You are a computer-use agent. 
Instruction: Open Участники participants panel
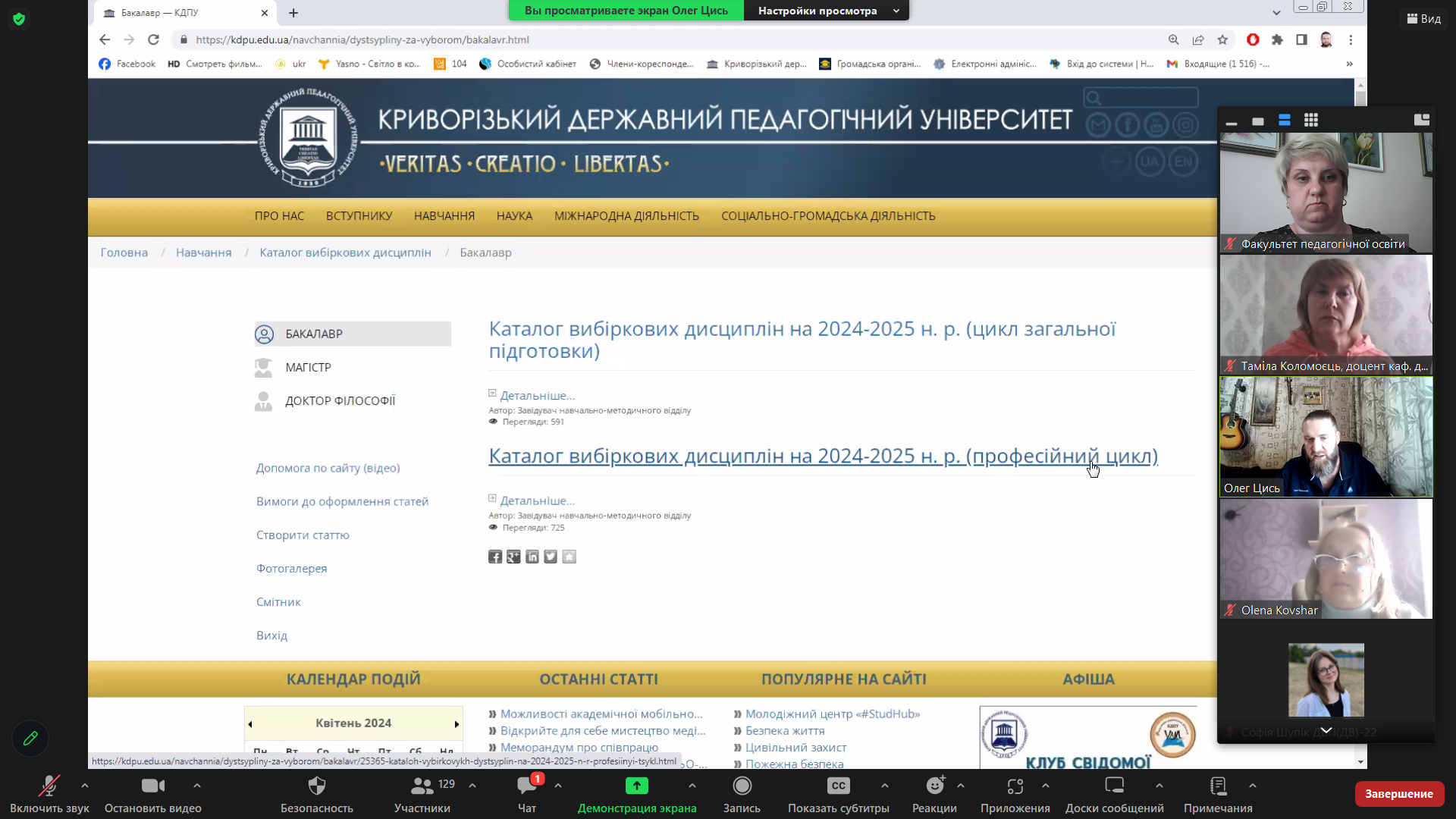[422, 794]
